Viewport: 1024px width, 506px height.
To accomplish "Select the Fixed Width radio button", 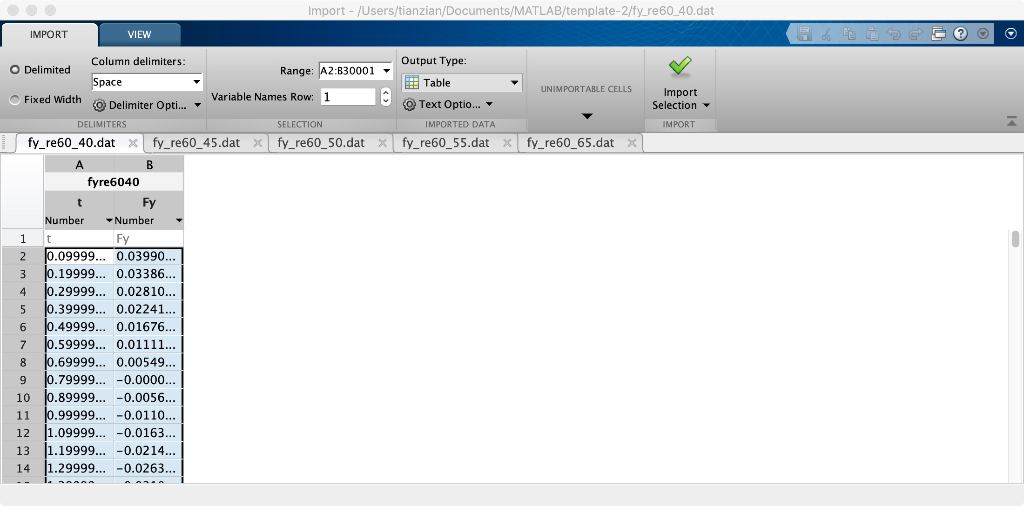I will click(x=14, y=100).
